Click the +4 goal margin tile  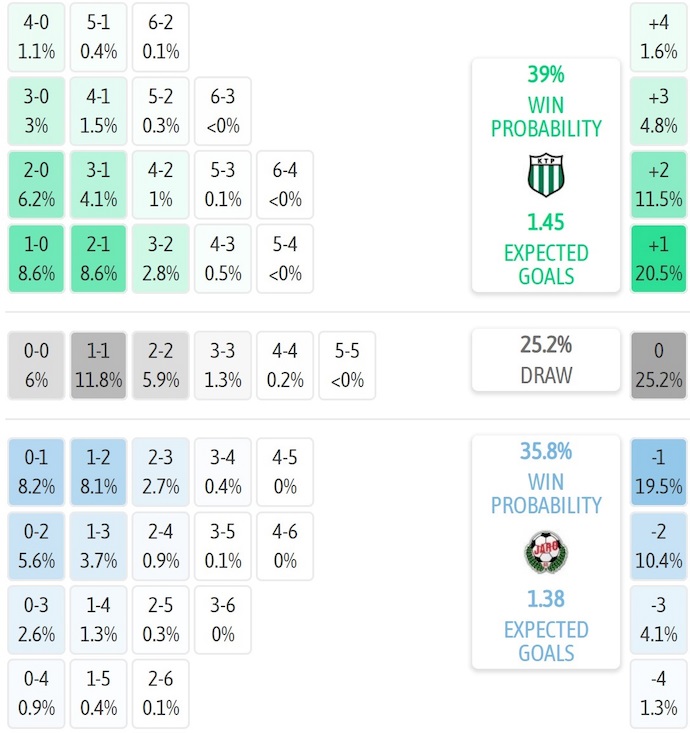(x=659, y=35)
